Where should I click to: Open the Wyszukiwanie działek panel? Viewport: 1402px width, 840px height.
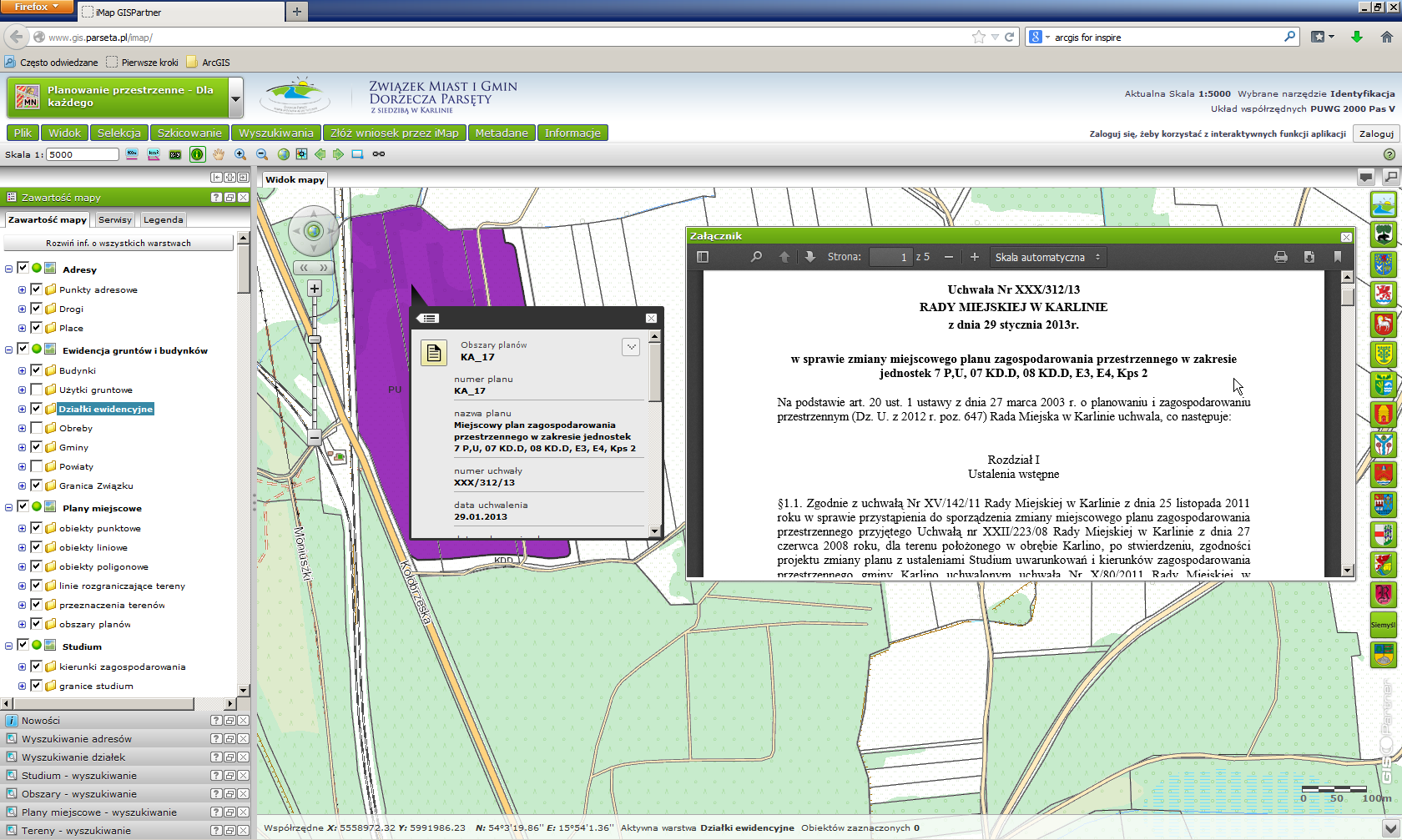point(73,757)
